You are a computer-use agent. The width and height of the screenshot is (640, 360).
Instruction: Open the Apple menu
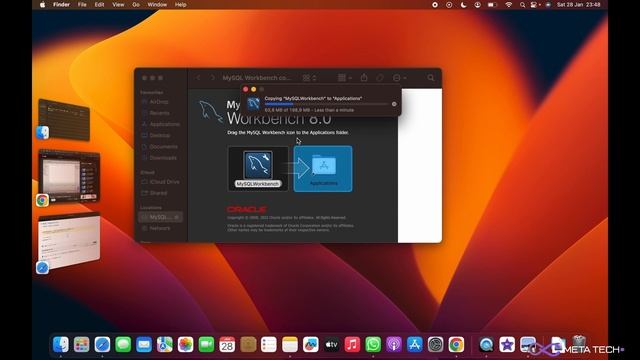[x=42, y=4]
